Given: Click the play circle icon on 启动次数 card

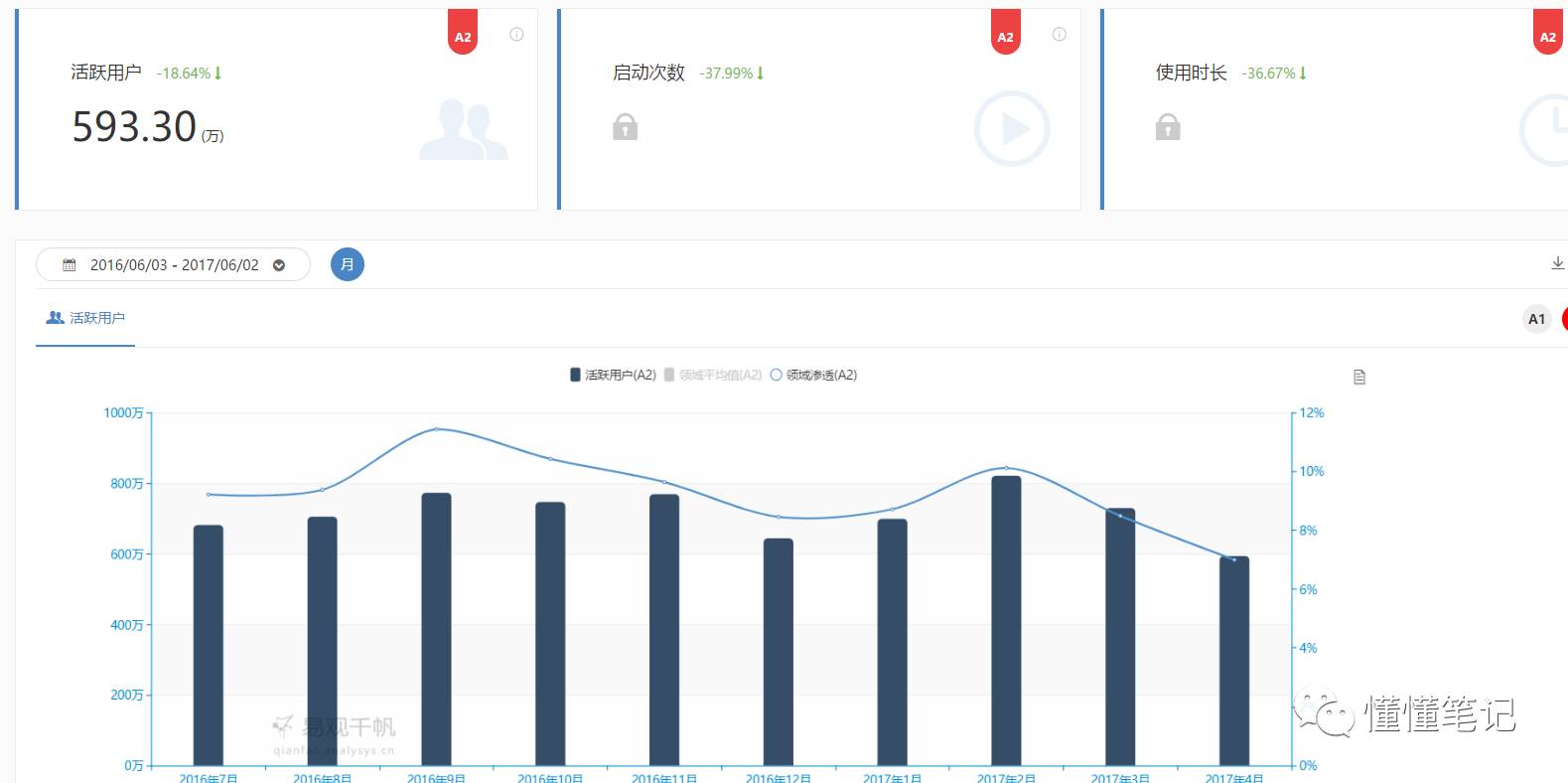Looking at the screenshot, I should [1011, 129].
